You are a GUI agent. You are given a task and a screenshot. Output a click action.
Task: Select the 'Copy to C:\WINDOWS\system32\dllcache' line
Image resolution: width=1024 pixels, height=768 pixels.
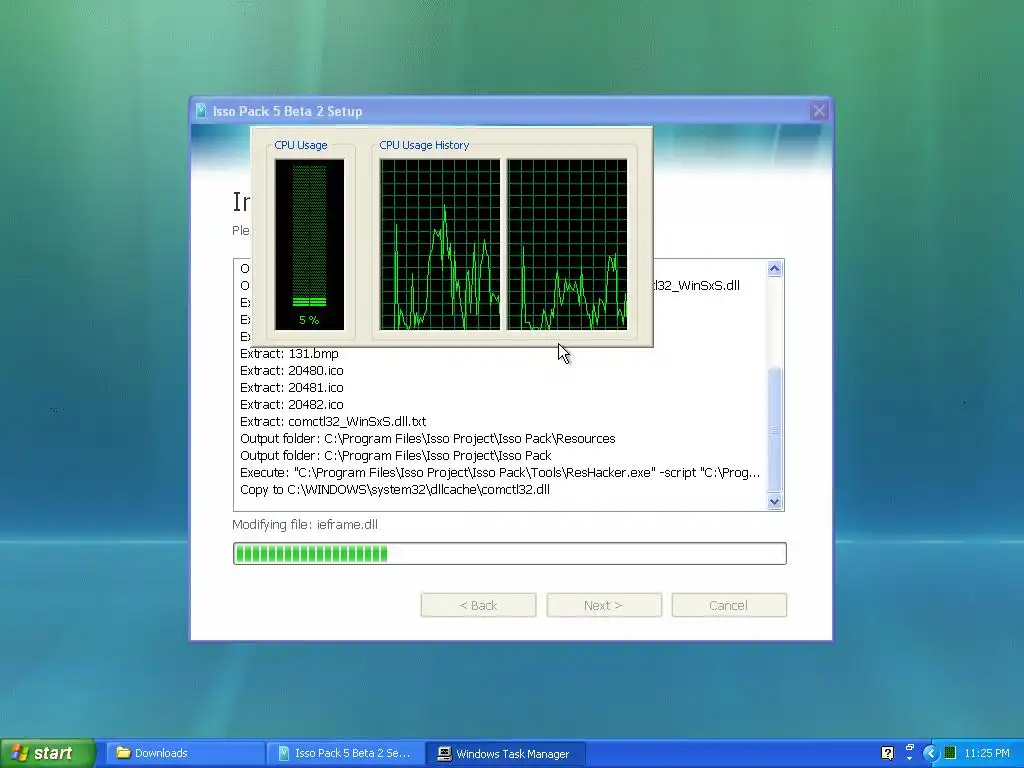tap(395, 489)
